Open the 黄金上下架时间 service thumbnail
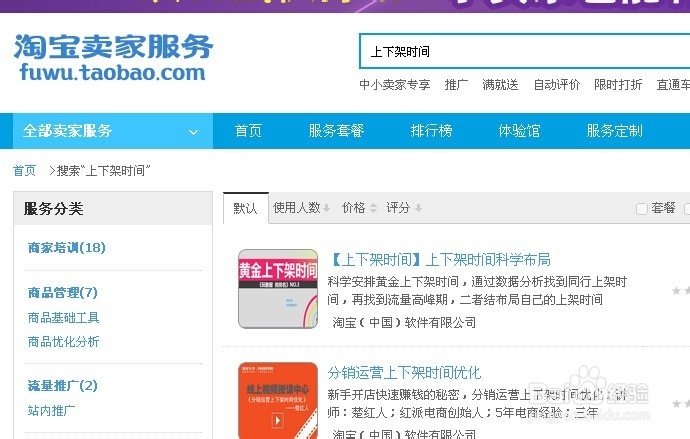 [x=278, y=289]
